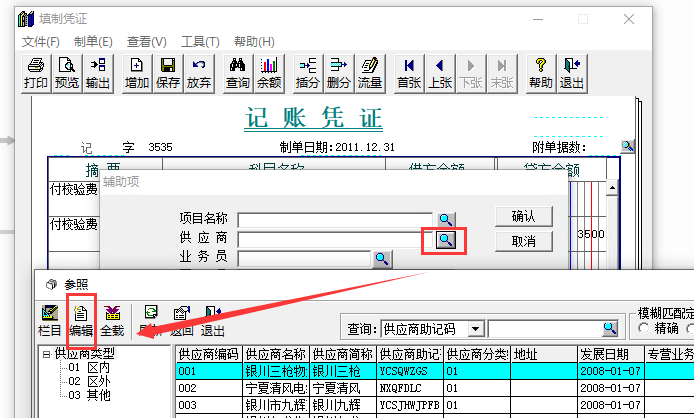Viewport: 694px width, 418px height.
Task: Click the 打印 print toolbar icon
Action: click(35, 72)
